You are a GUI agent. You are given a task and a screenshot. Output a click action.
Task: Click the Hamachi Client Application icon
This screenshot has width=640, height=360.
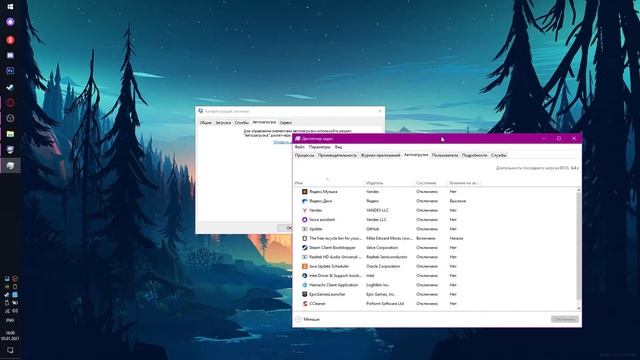[304, 285]
